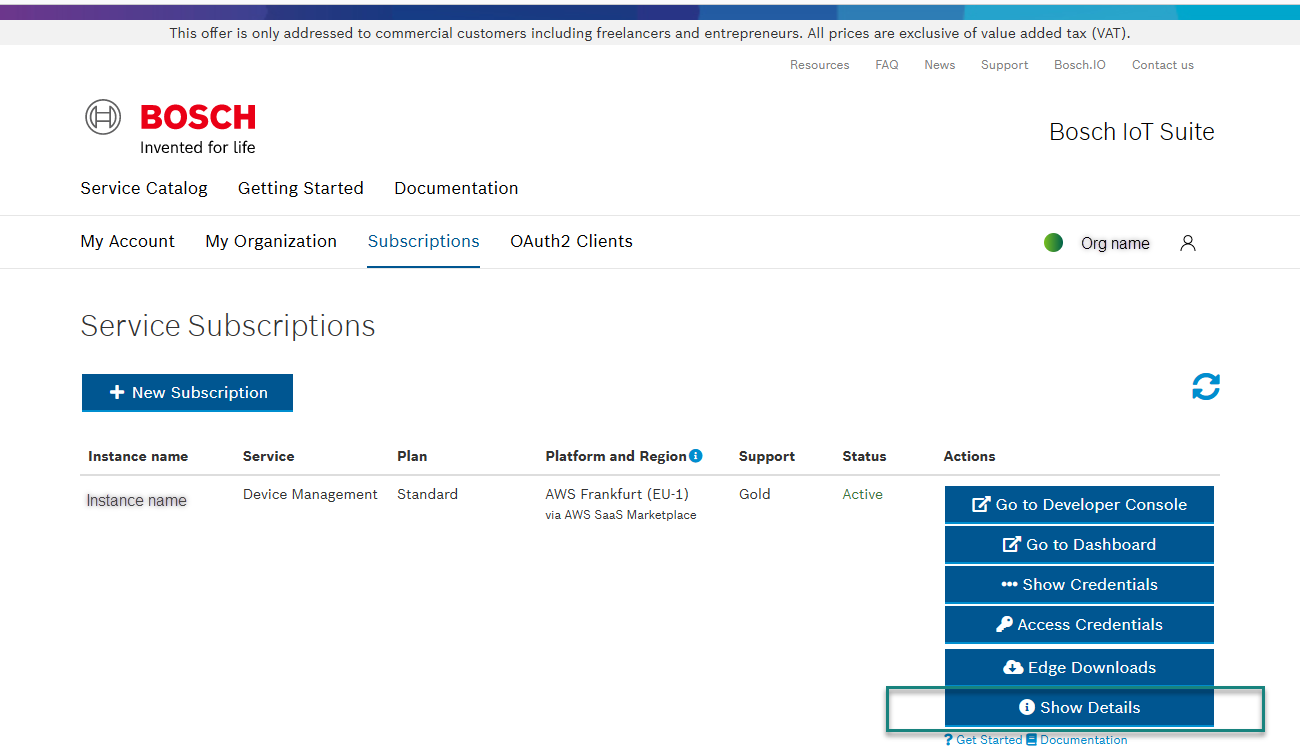Image resolution: width=1300 pixels, height=755 pixels.
Task: Click the Show Details button
Action: pos(1079,708)
